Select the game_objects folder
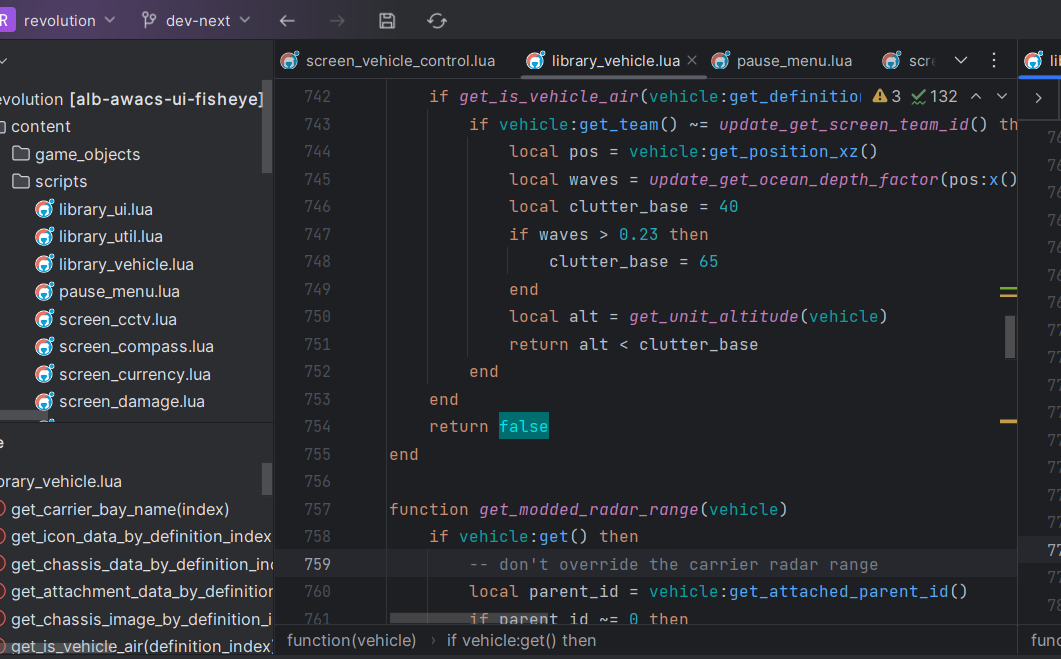The width and height of the screenshot is (1061, 659). (87, 154)
